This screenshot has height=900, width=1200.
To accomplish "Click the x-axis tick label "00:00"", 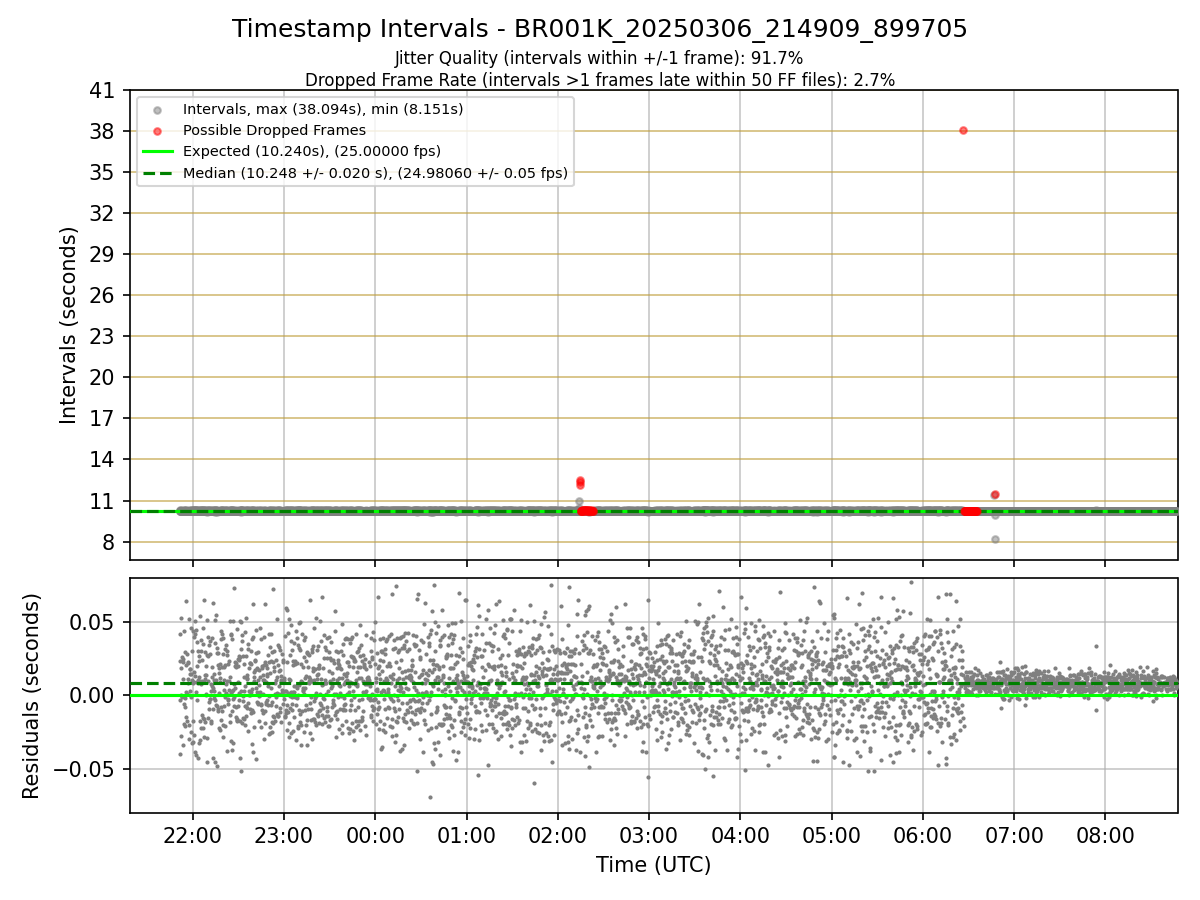I will (375, 836).
